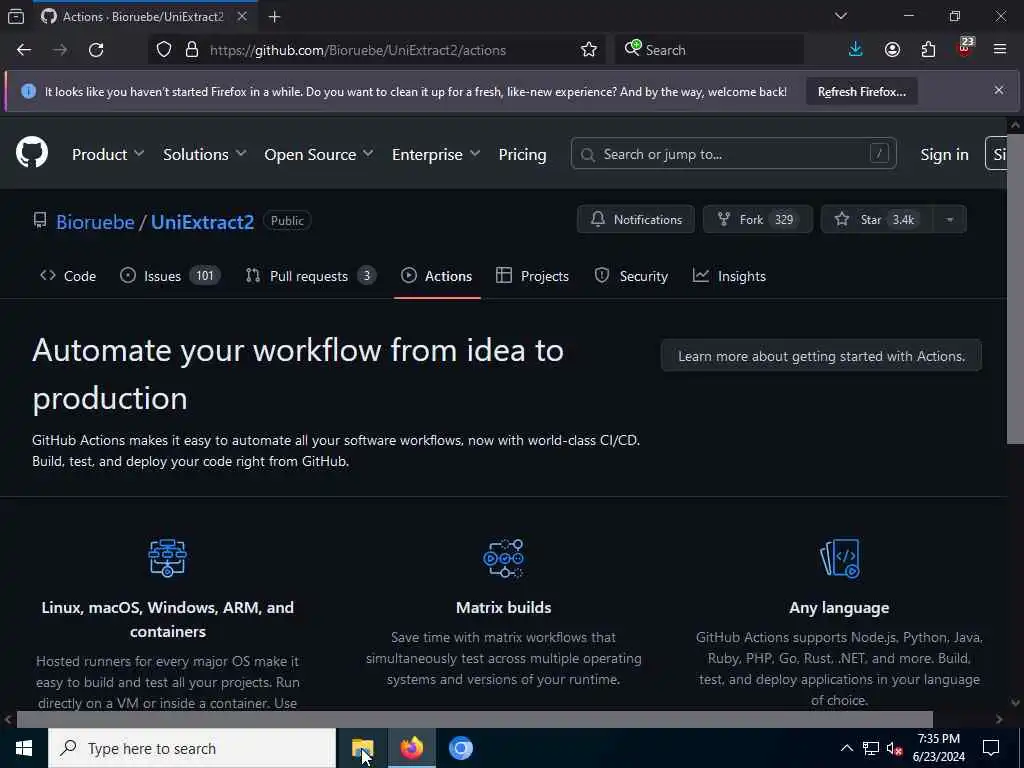
Task: Expand the Enterprise menu
Action: pyautogui.click(x=436, y=154)
